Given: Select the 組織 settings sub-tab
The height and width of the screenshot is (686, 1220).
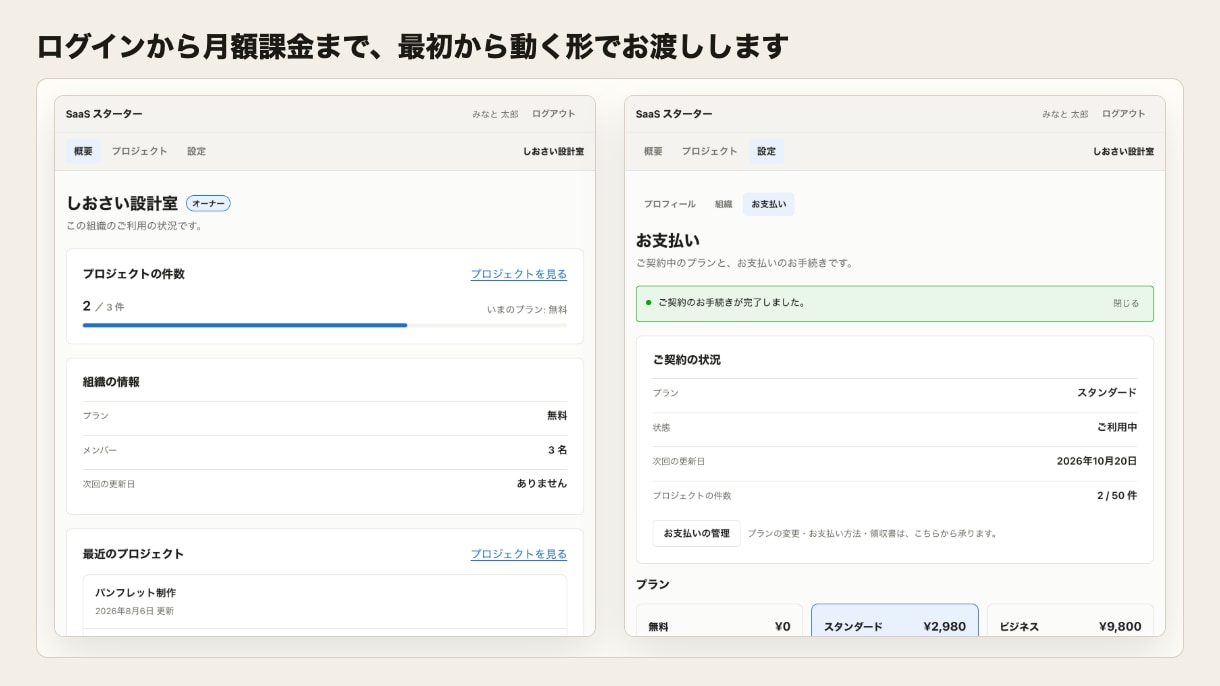Looking at the screenshot, I should pos(724,204).
